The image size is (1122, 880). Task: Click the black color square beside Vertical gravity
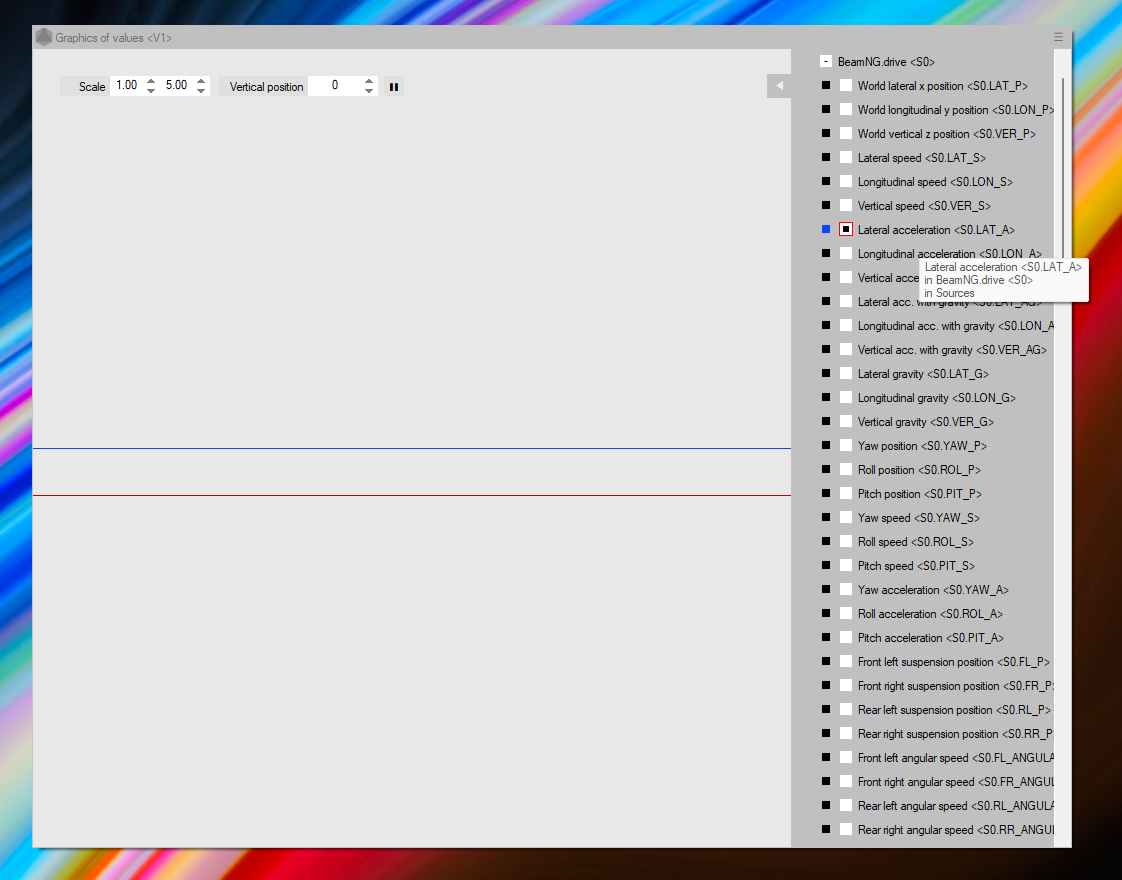point(826,421)
